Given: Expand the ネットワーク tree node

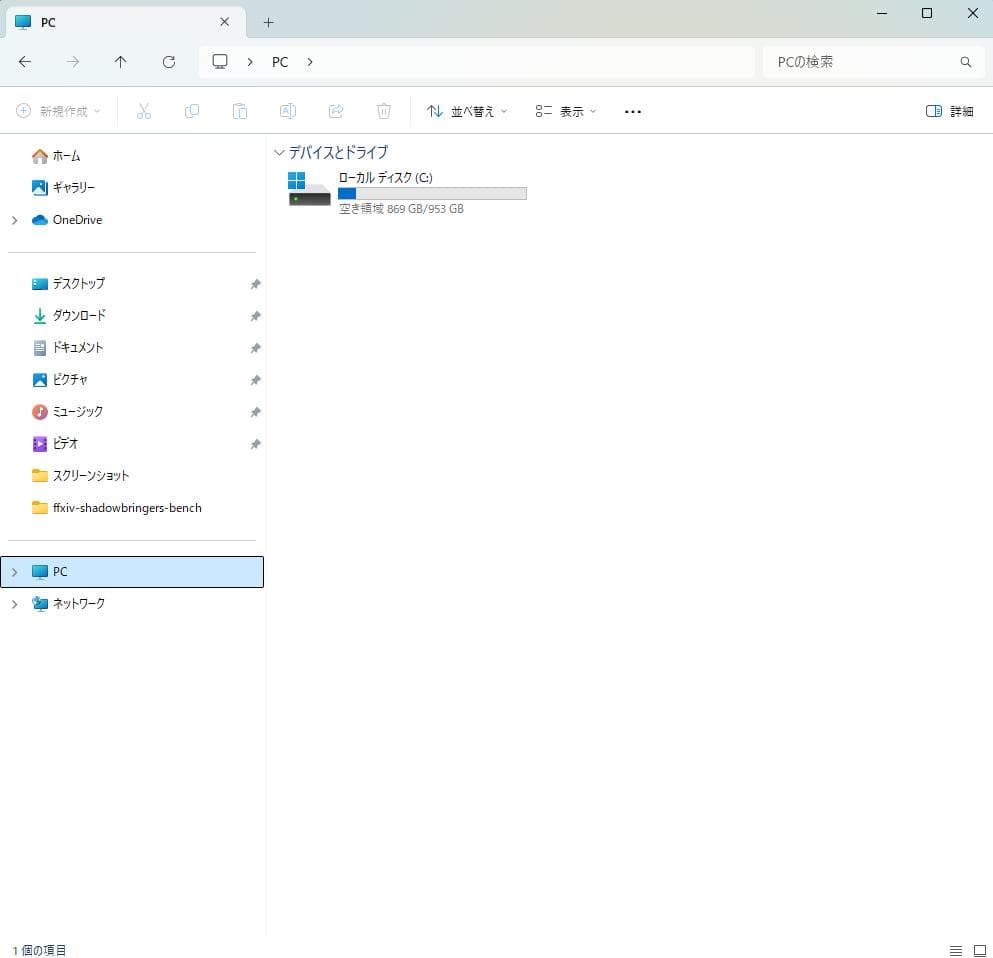Looking at the screenshot, I should pyautogui.click(x=14, y=604).
